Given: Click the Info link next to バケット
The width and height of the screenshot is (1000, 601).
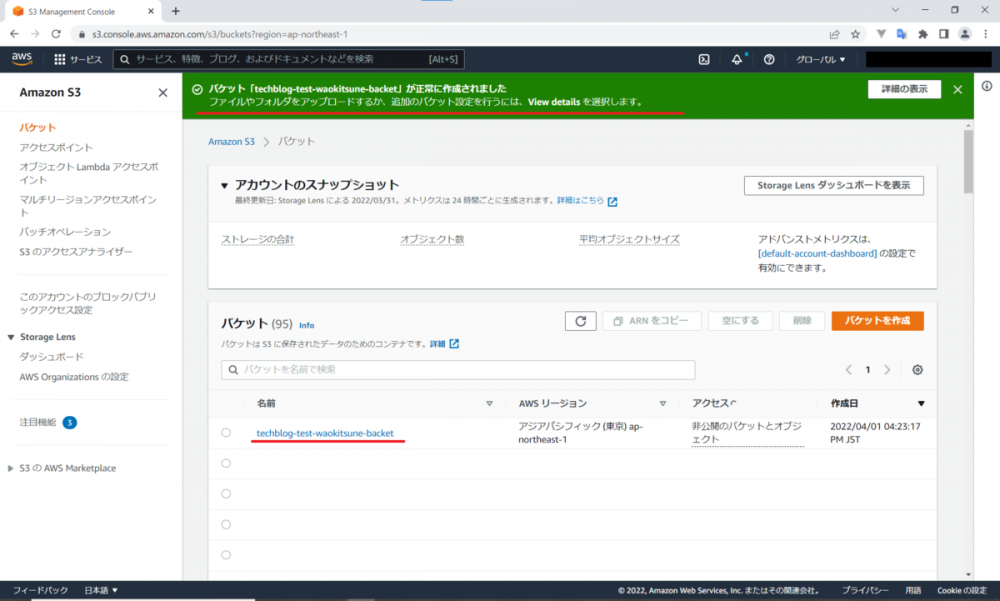Looking at the screenshot, I should pos(306,325).
